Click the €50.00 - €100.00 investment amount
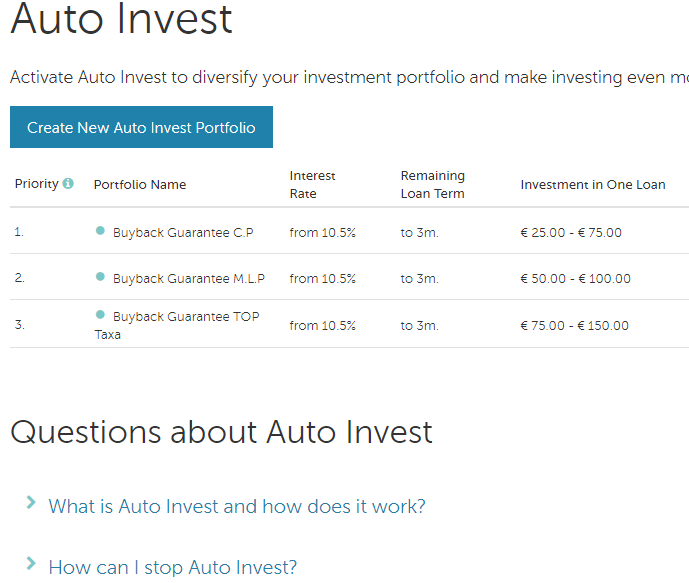The image size is (689, 583). (575, 279)
